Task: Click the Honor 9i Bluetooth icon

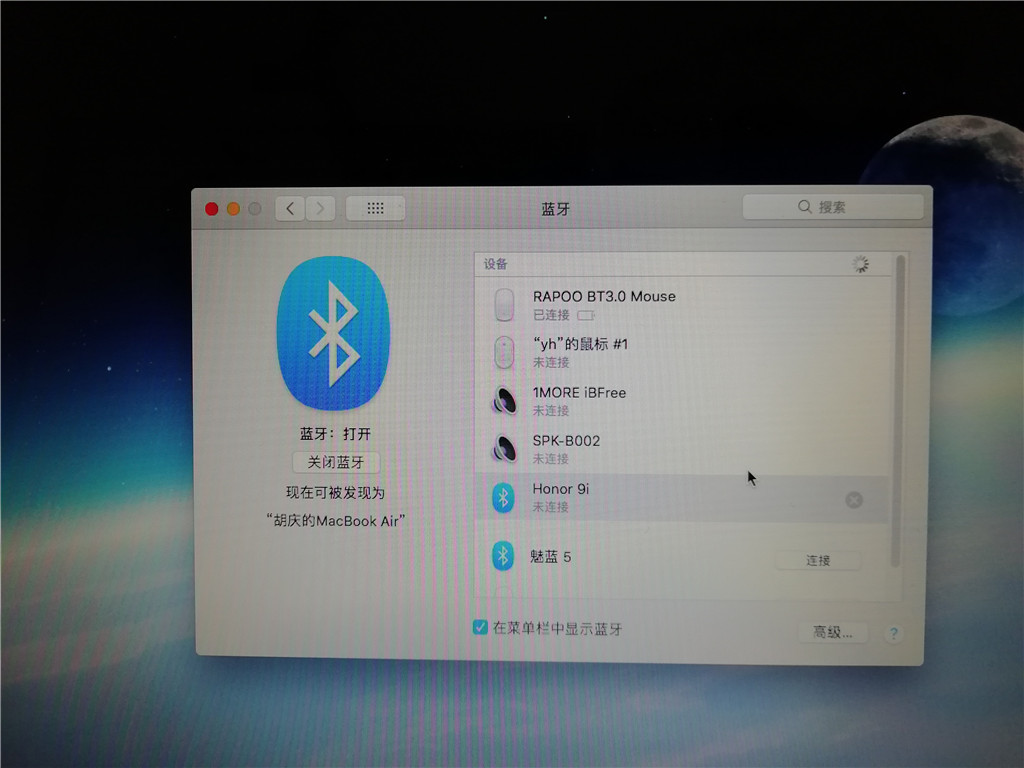Action: click(503, 497)
